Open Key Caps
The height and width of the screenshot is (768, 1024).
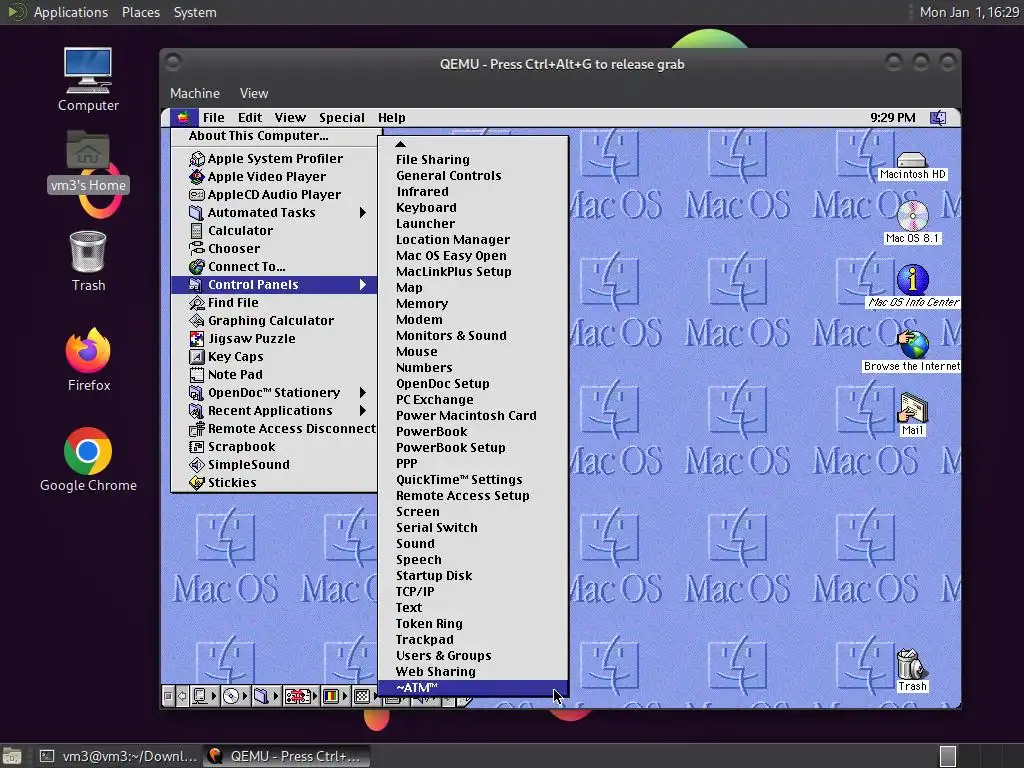pos(274,357)
